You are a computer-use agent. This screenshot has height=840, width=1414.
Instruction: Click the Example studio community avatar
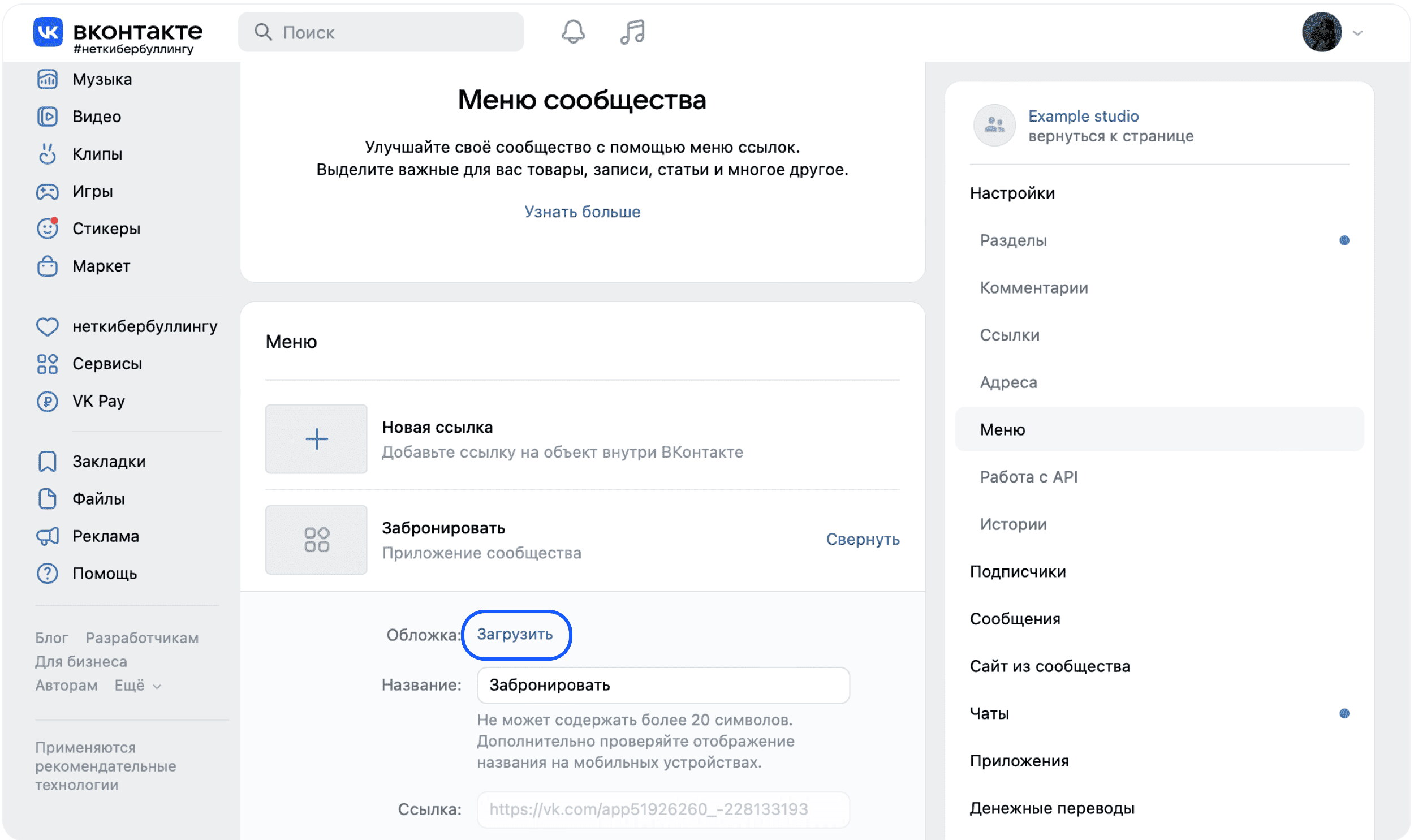click(994, 125)
